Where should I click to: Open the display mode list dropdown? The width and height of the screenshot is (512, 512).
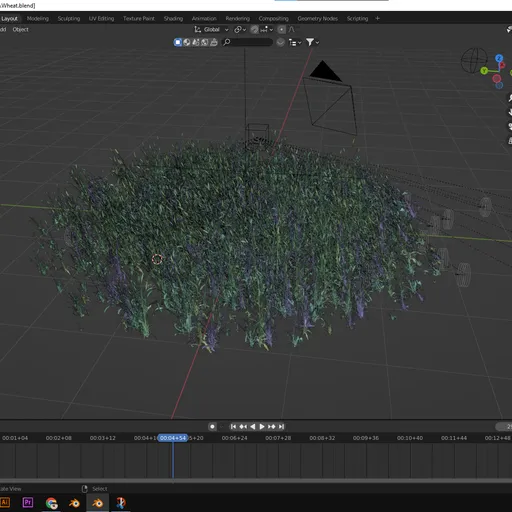pos(295,42)
